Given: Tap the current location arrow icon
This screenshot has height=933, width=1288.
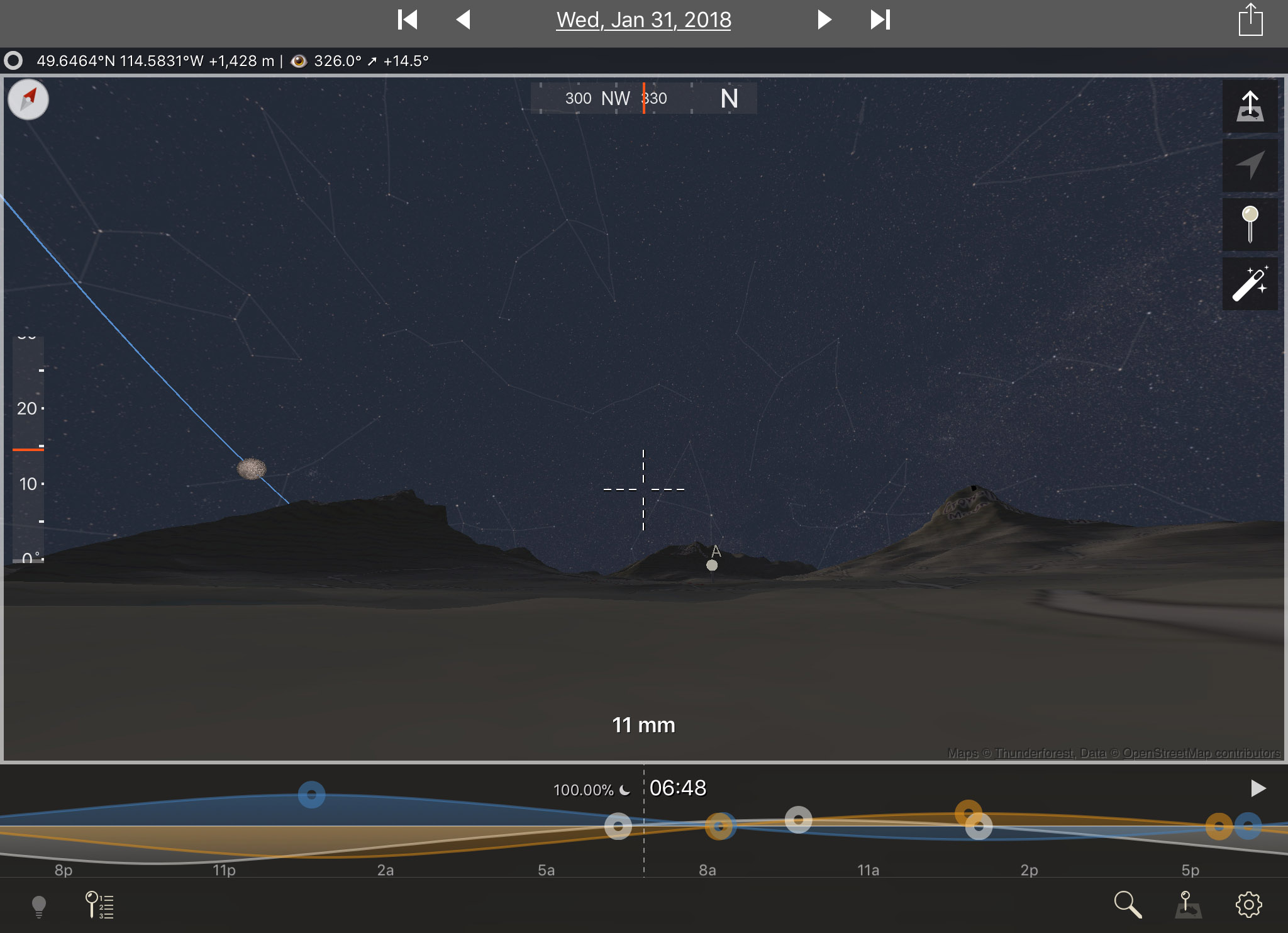Looking at the screenshot, I should (x=1250, y=165).
